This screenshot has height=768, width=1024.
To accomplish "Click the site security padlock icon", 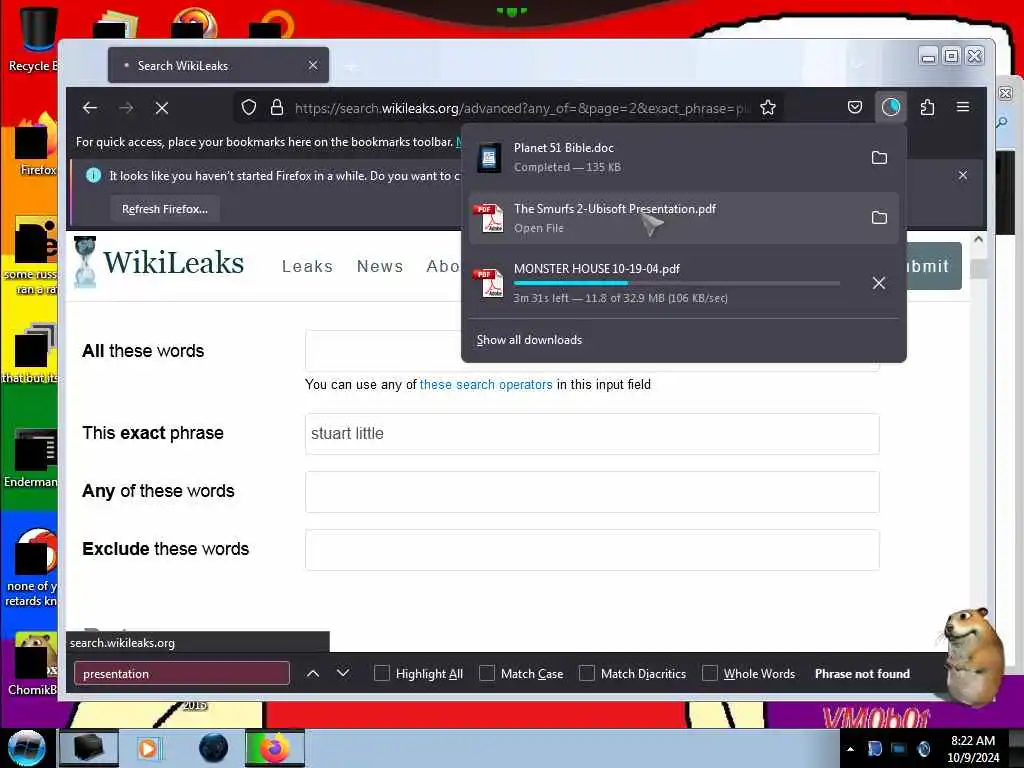I will (277, 108).
